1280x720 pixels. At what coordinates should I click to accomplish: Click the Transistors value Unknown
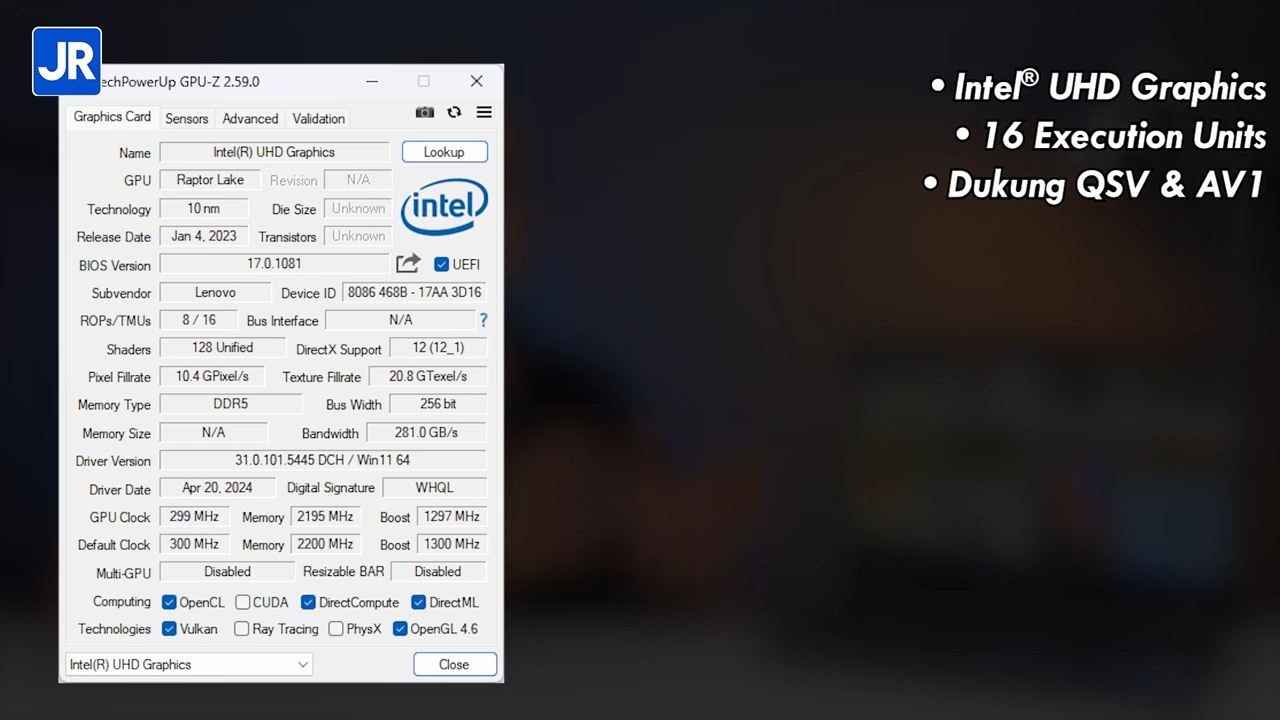(358, 236)
